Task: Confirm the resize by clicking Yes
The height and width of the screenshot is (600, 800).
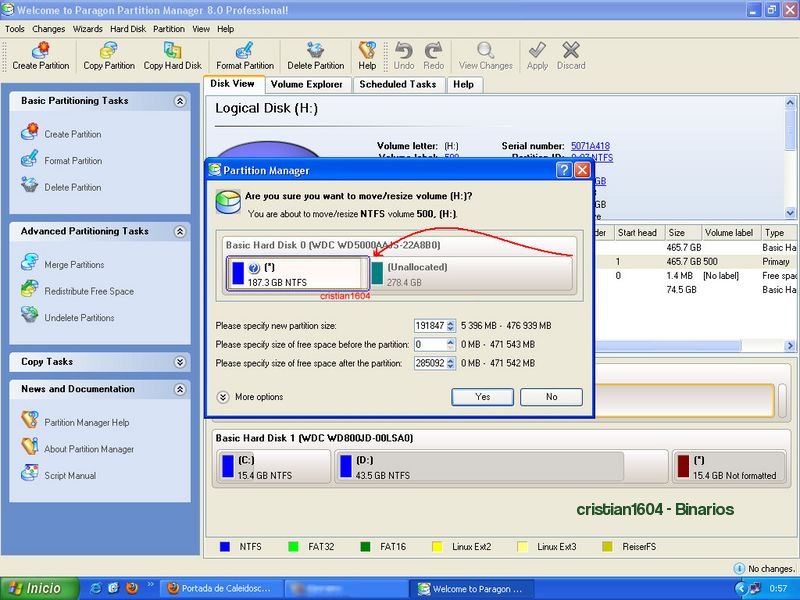Action: tap(483, 397)
